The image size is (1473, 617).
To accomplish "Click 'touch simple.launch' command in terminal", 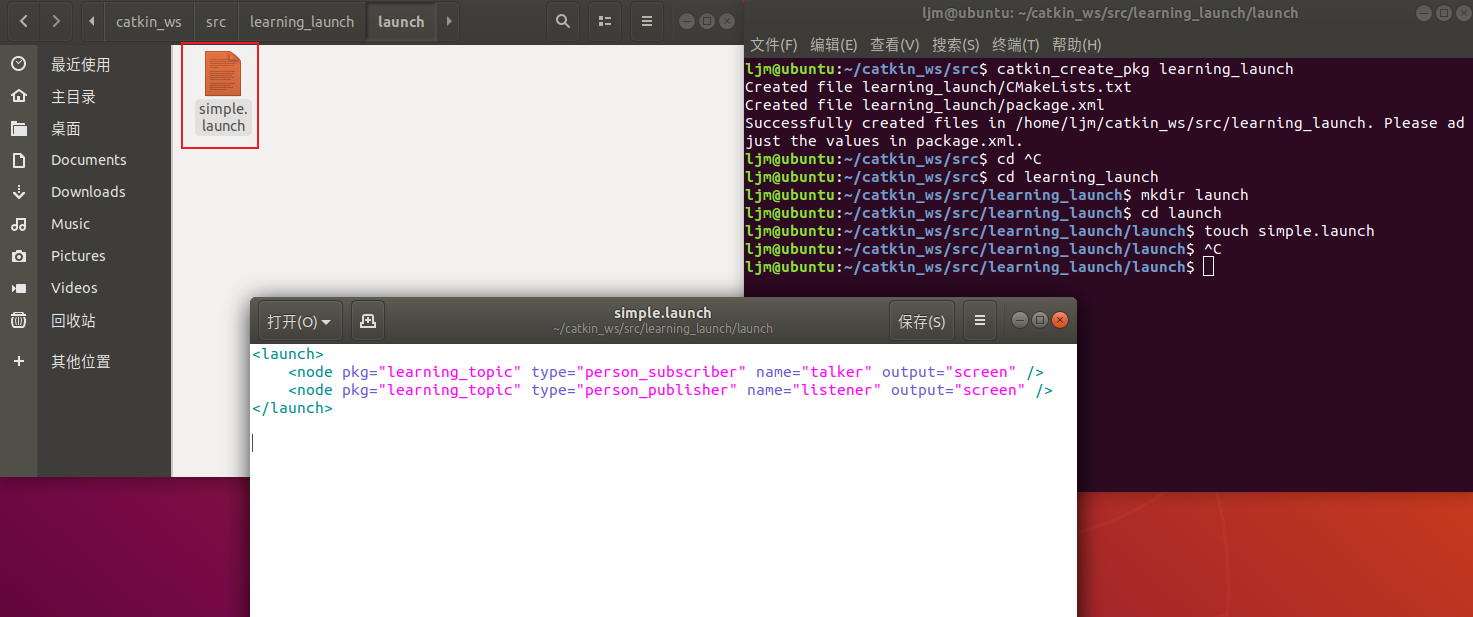I will pos(1289,231).
